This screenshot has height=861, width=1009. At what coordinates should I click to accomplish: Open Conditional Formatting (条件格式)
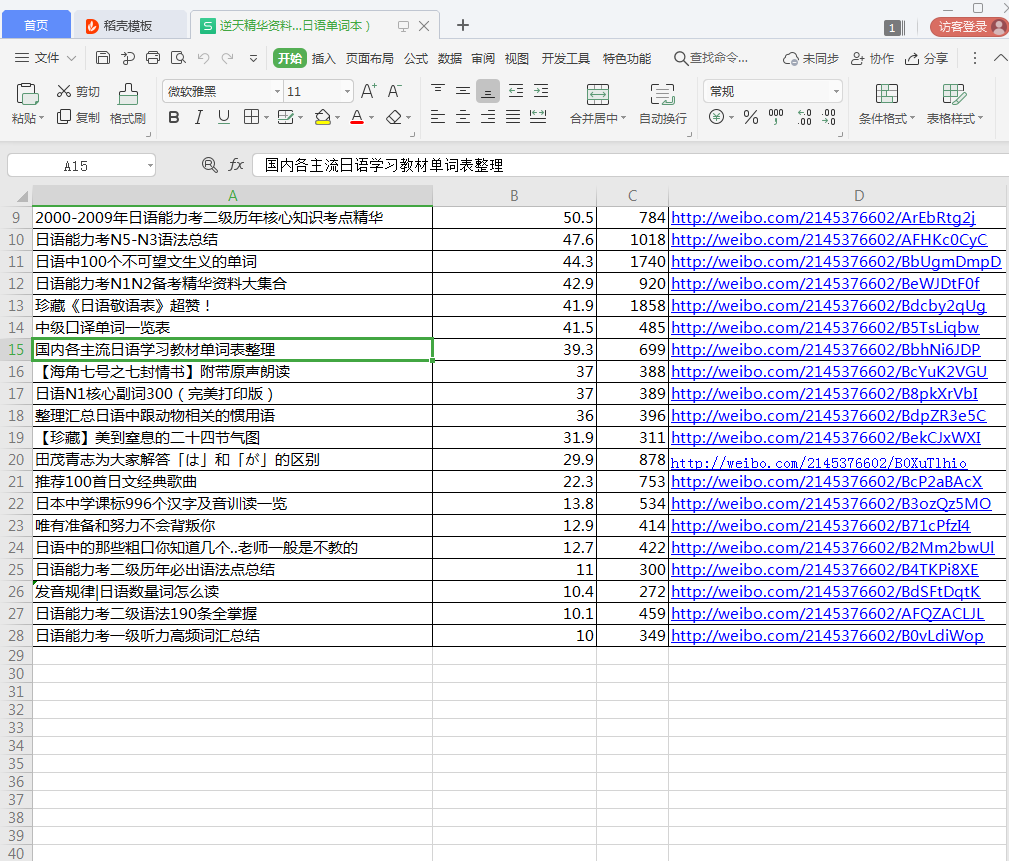(x=884, y=103)
